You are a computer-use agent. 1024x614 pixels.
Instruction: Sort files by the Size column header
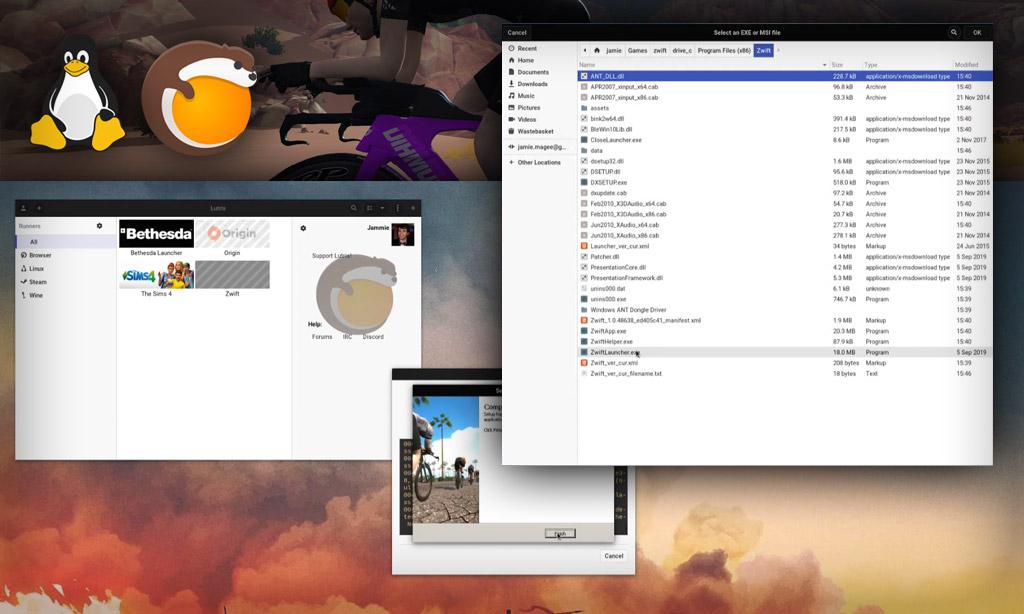coord(845,65)
